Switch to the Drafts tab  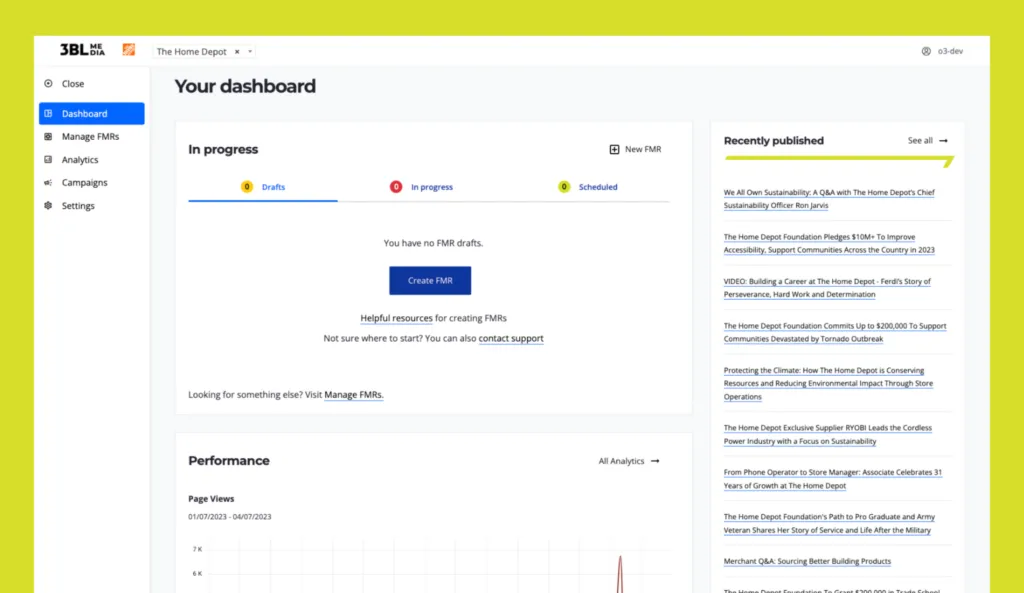point(263,187)
